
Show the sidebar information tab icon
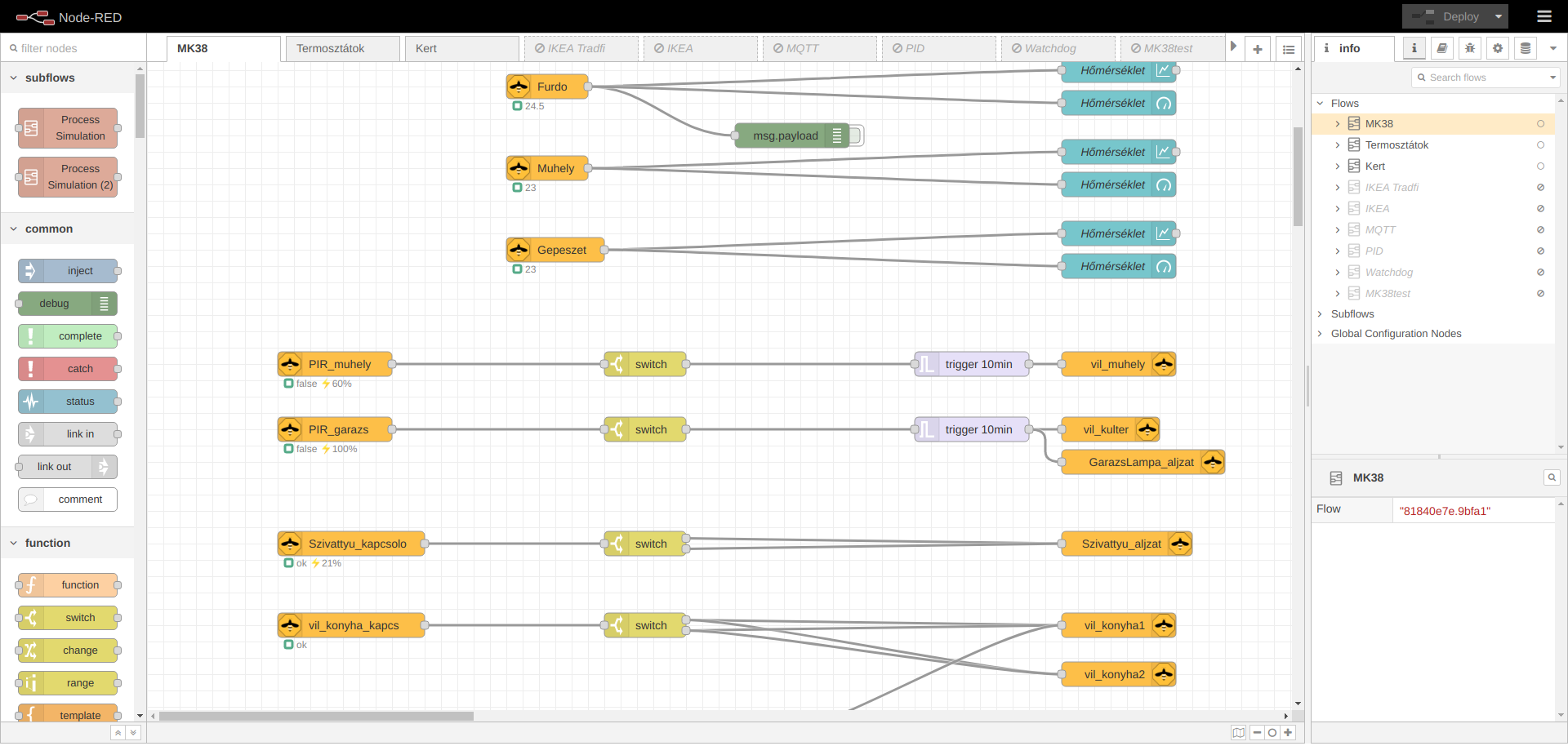click(x=1414, y=48)
